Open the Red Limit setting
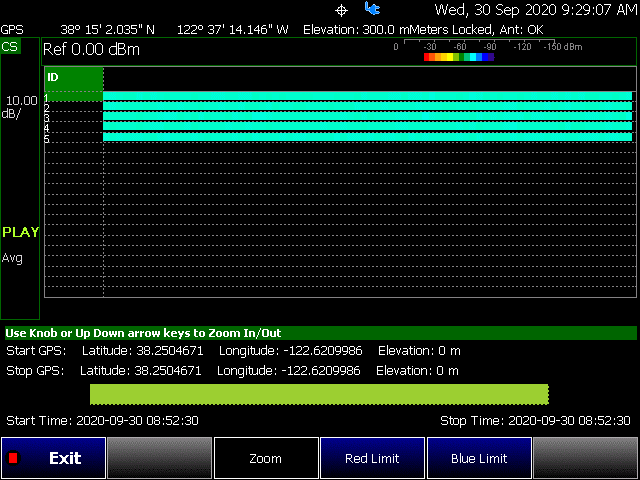Screen dimensions: 640x480 [372, 458]
